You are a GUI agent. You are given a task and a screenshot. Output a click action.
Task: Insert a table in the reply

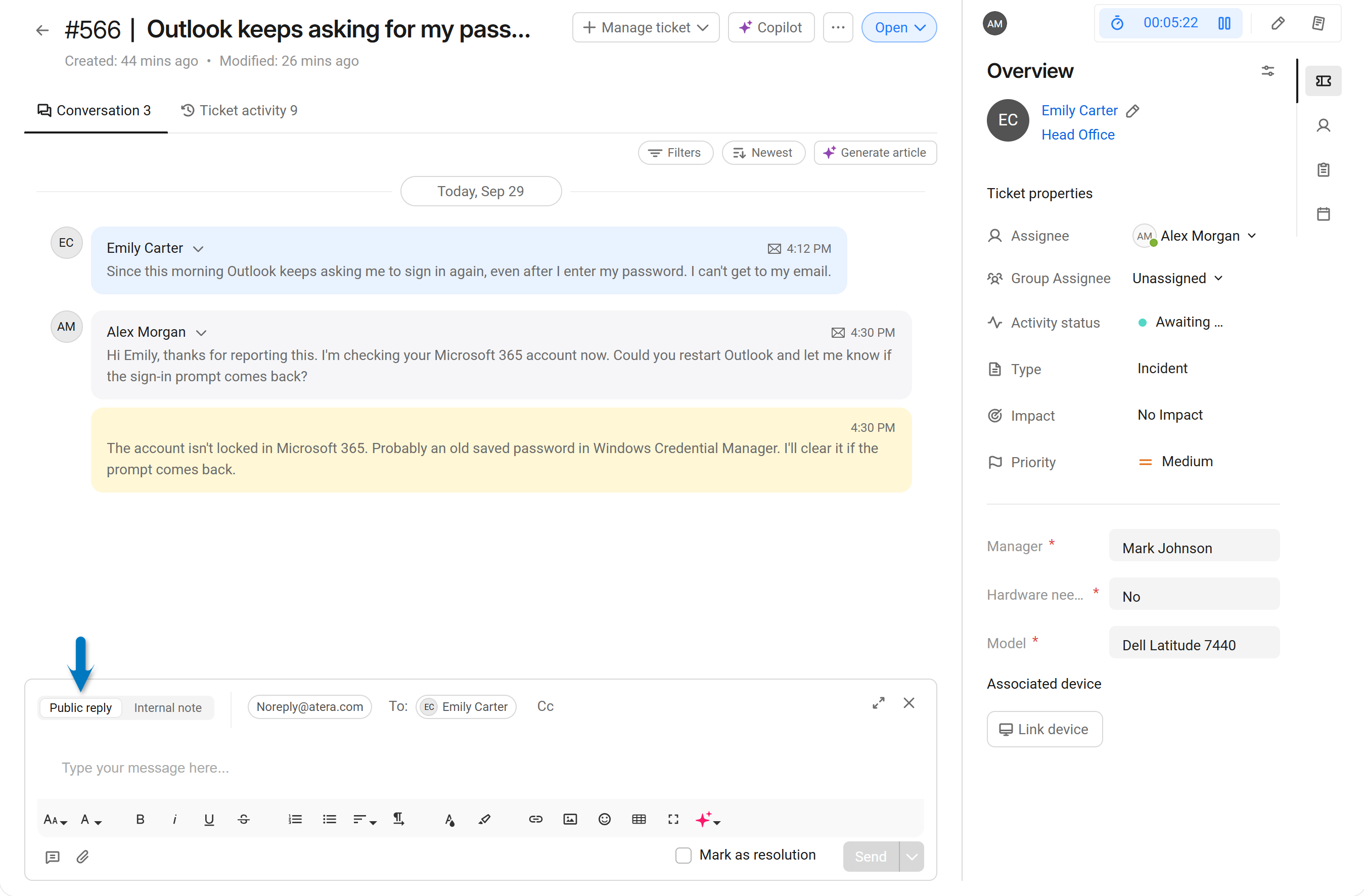639,819
